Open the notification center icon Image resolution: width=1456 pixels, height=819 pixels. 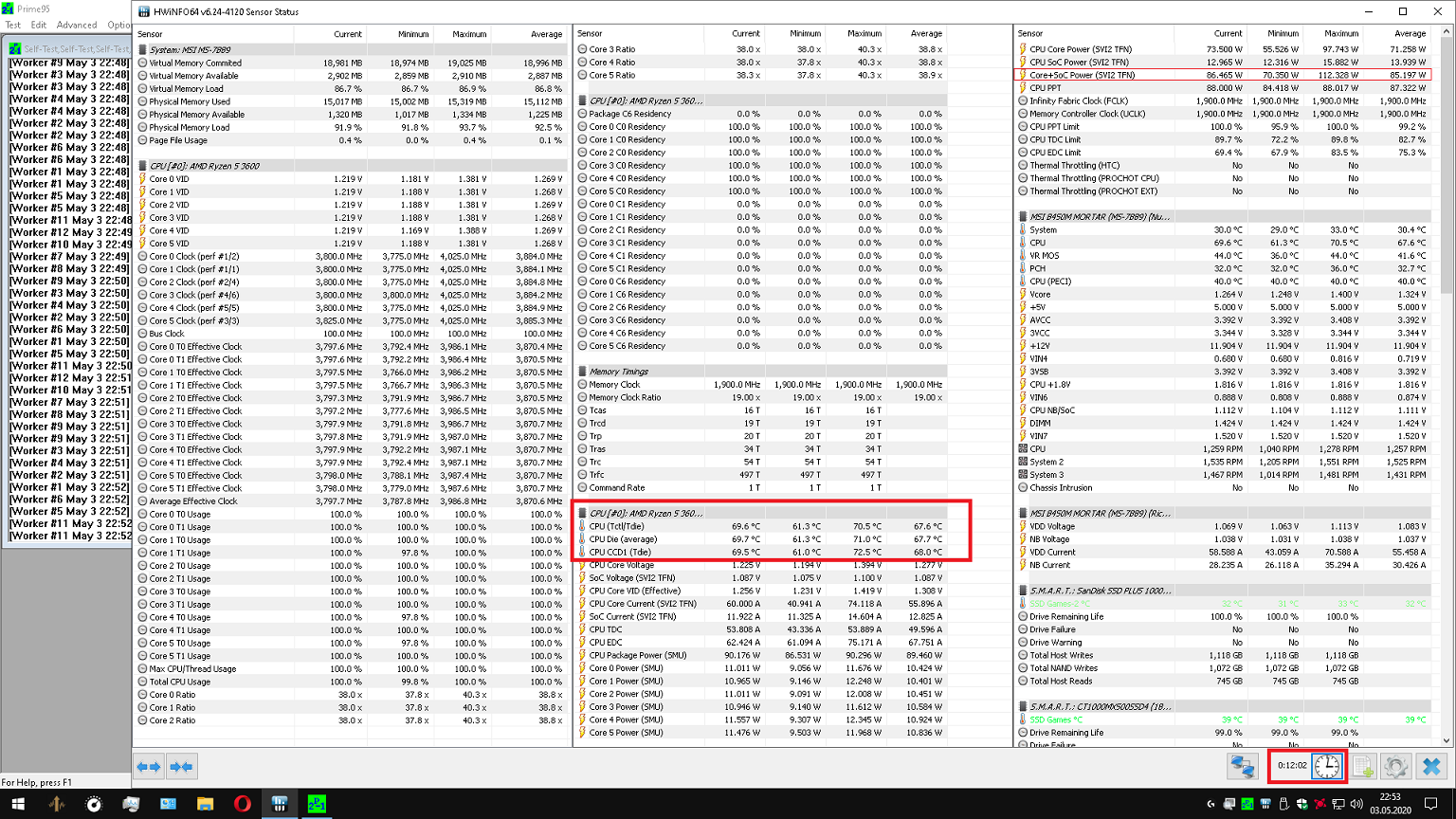coord(1431,804)
